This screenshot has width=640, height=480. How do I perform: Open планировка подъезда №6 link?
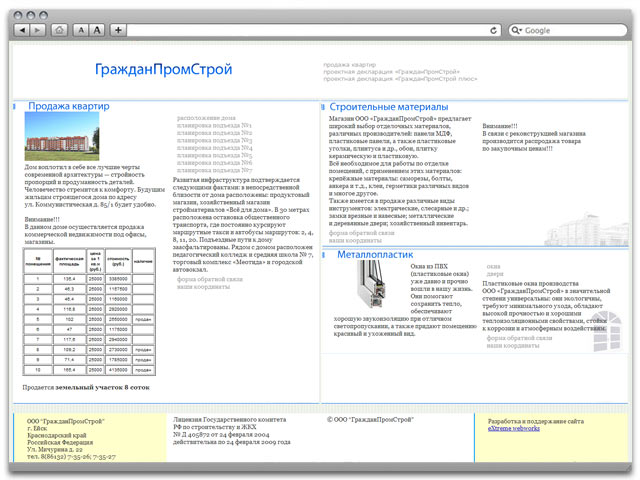(214, 162)
